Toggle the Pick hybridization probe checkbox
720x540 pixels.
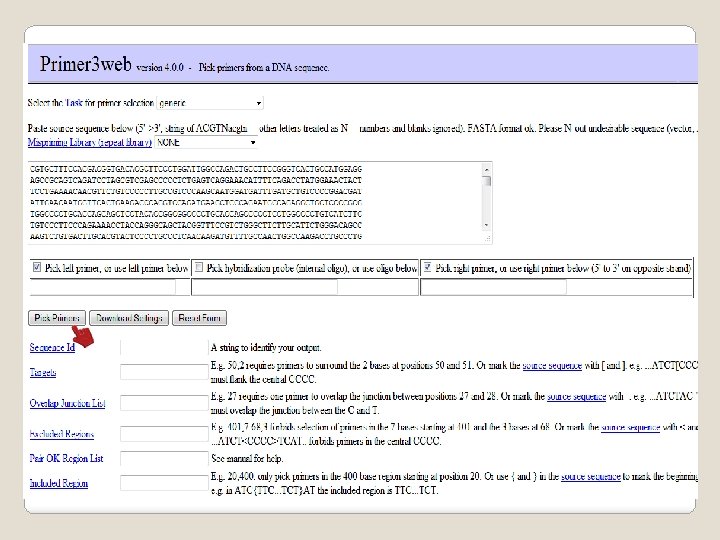(199, 267)
